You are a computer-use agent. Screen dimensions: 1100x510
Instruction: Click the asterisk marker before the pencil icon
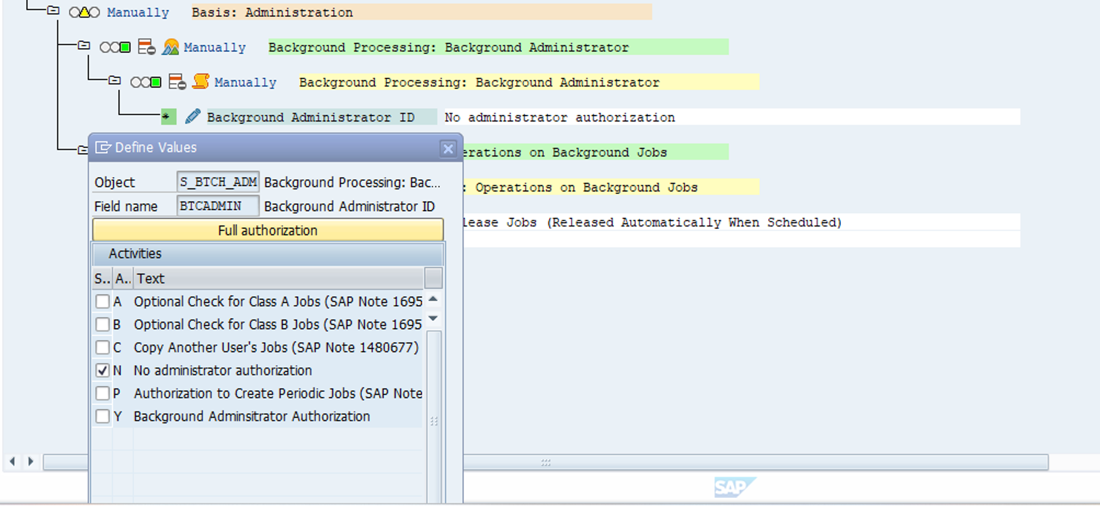click(168, 117)
